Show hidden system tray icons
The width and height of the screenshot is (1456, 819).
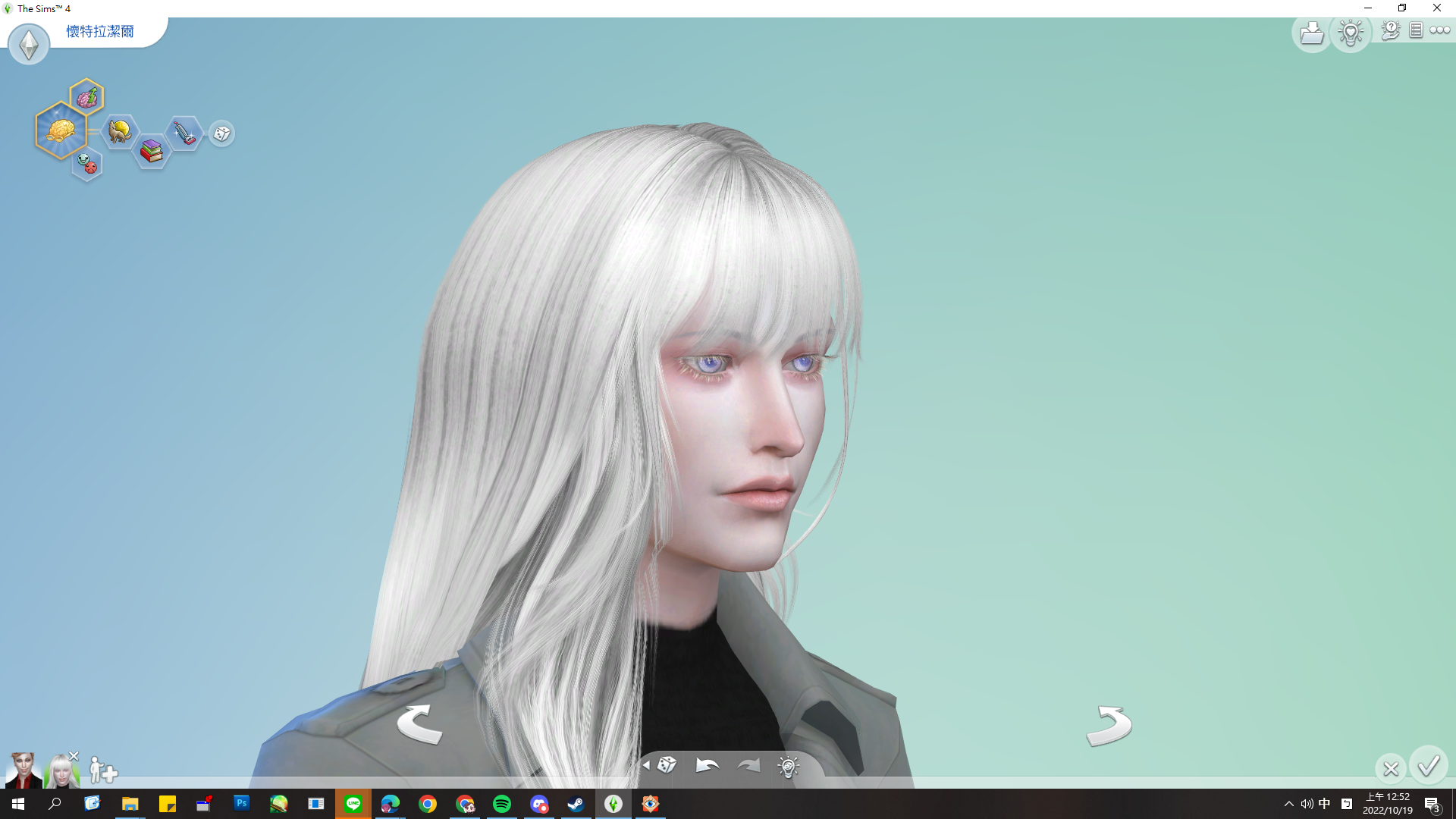pos(1288,804)
